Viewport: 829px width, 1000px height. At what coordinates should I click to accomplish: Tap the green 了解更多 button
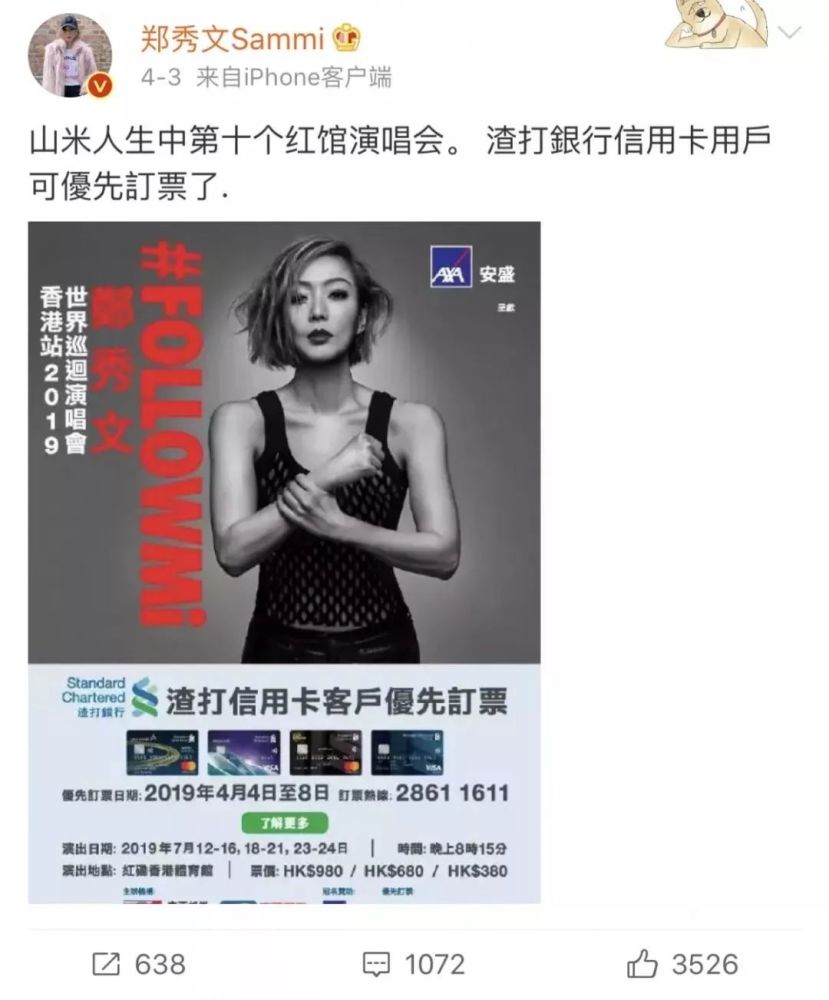[284, 823]
